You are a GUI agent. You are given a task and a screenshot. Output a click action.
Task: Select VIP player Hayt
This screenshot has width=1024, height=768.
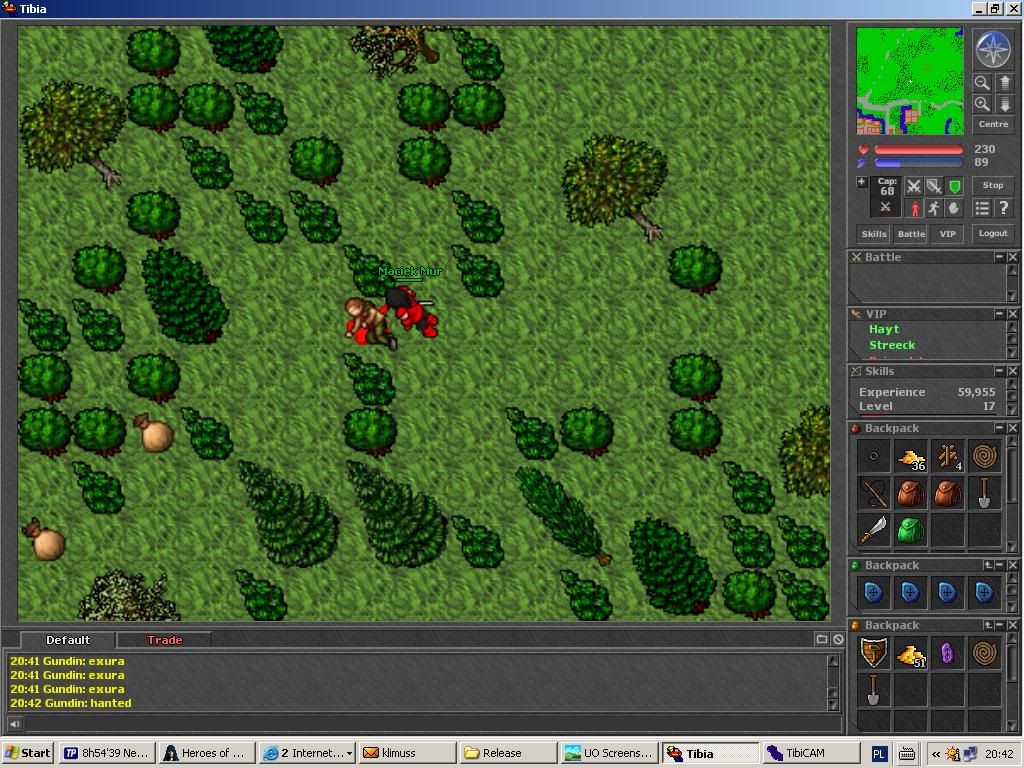pos(884,329)
